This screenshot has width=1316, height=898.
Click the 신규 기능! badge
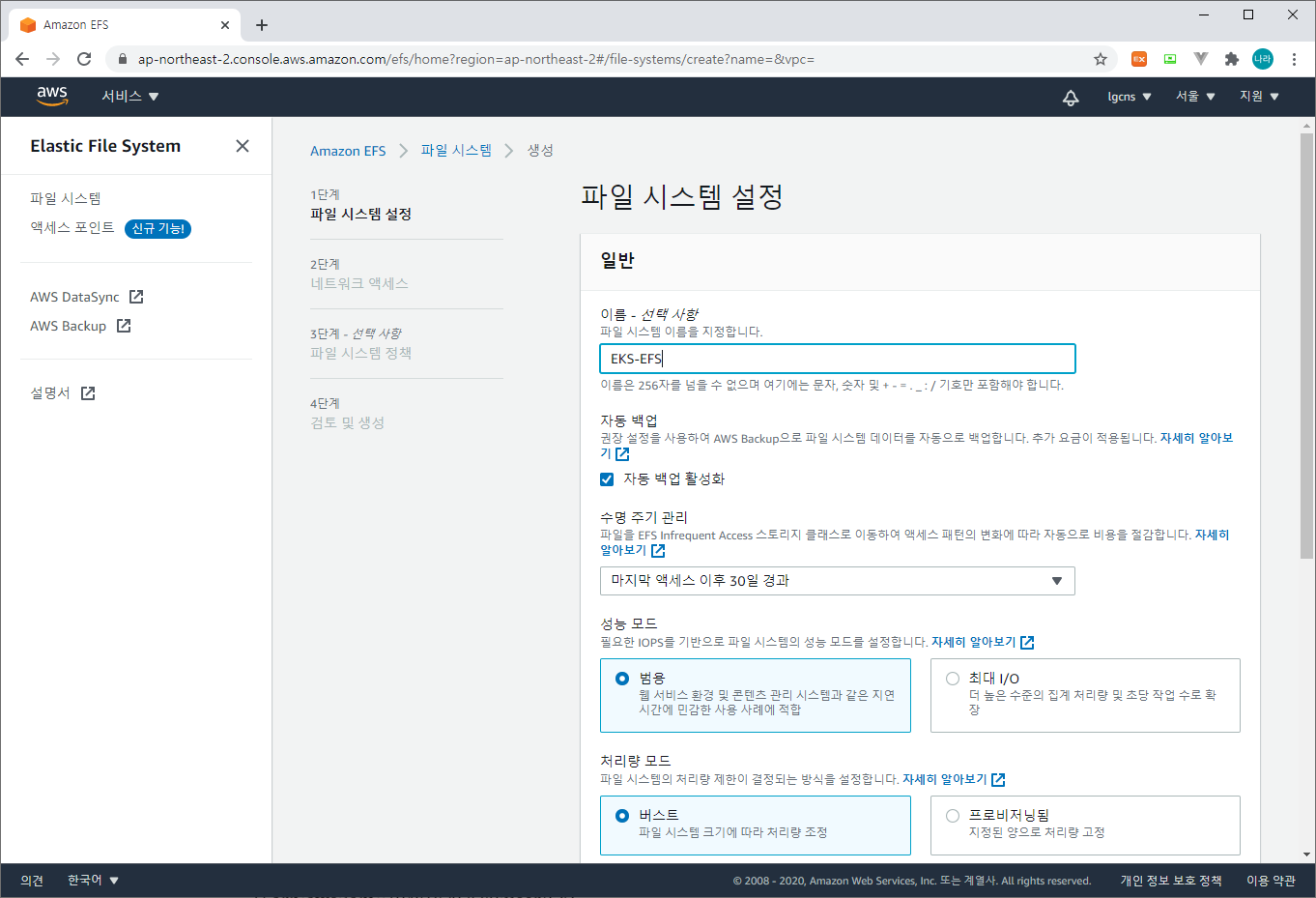(157, 229)
